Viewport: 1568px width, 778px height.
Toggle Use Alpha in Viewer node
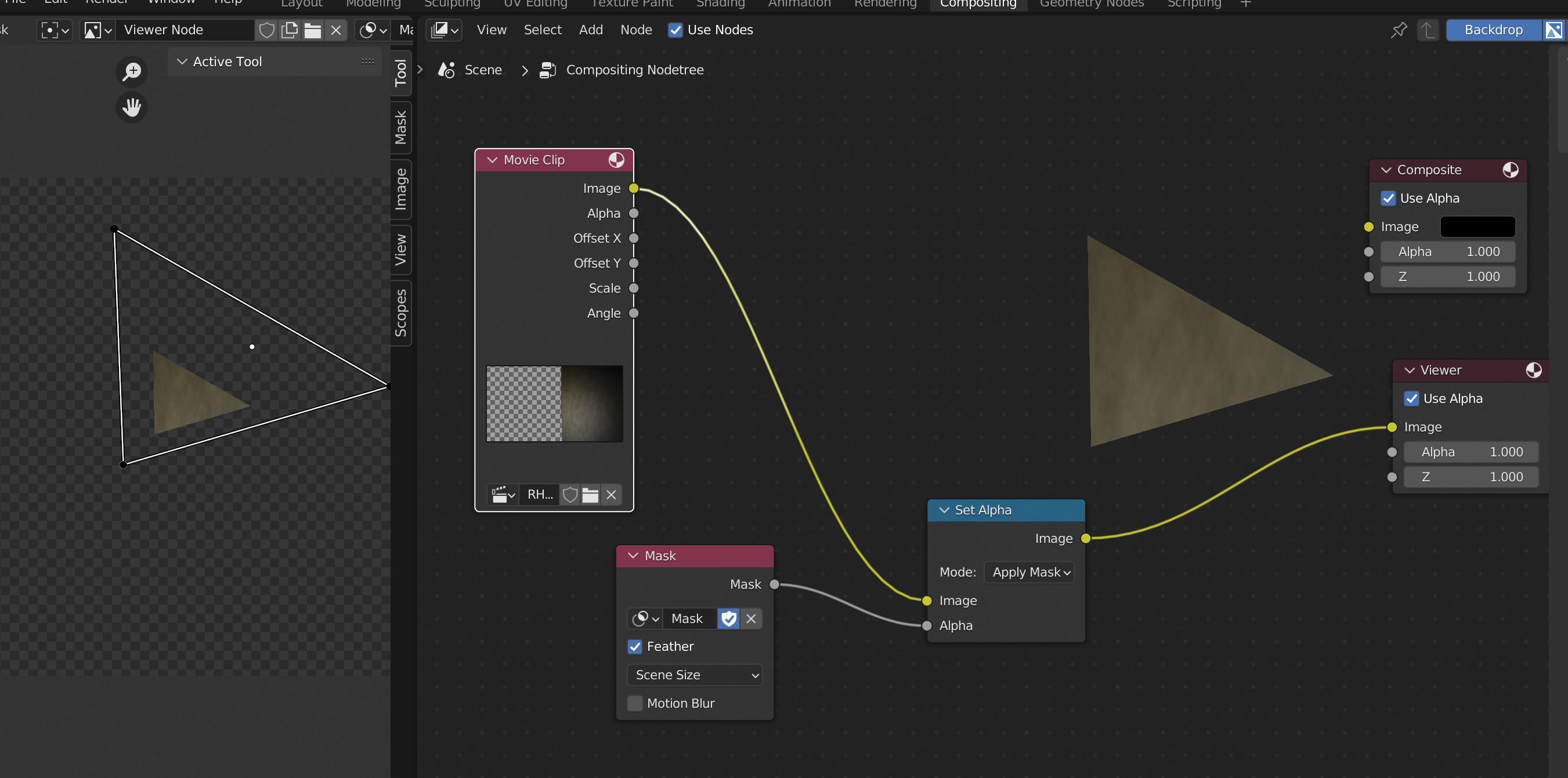click(x=1411, y=399)
